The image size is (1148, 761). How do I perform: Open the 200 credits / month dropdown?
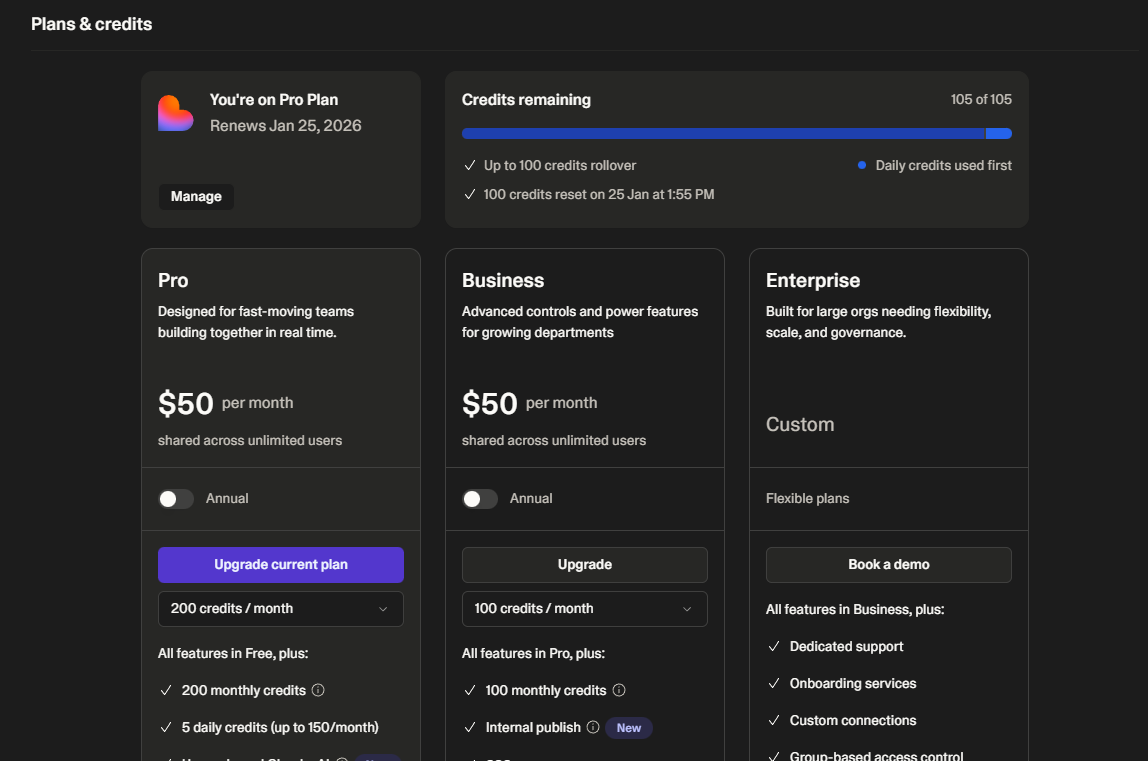280,609
